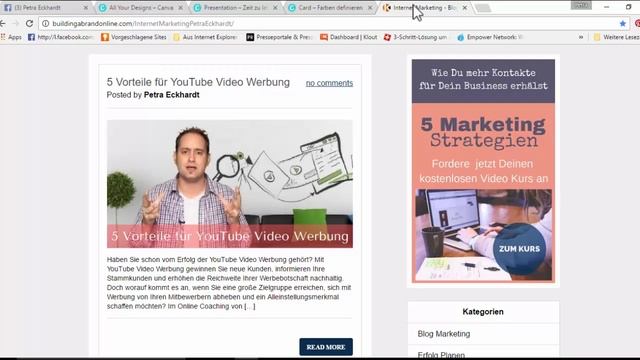Open the Vorgeschlagene Sites bookmark
This screenshot has width=640, height=360.
click(x=134, y=37)
